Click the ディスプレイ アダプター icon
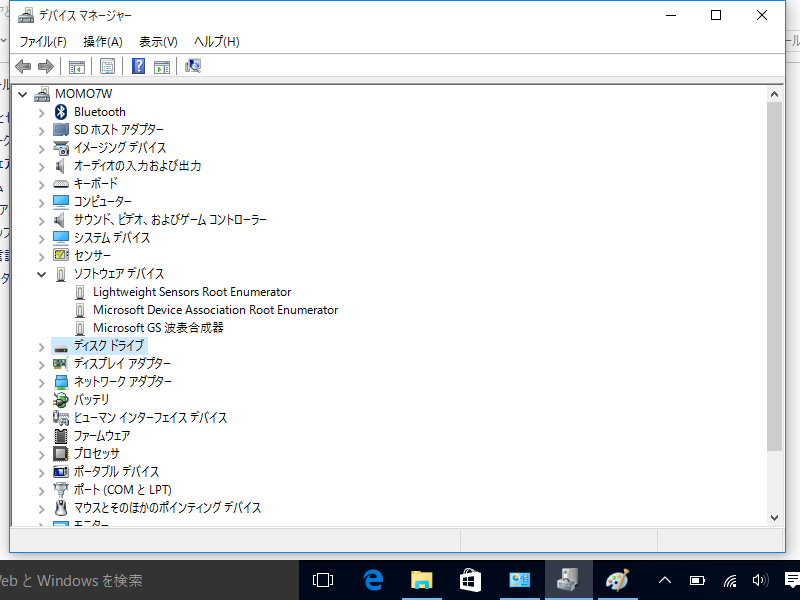Image resolution: width=800 pixels, height=600 pixels. pyautogui.click(x=61, y=363)
